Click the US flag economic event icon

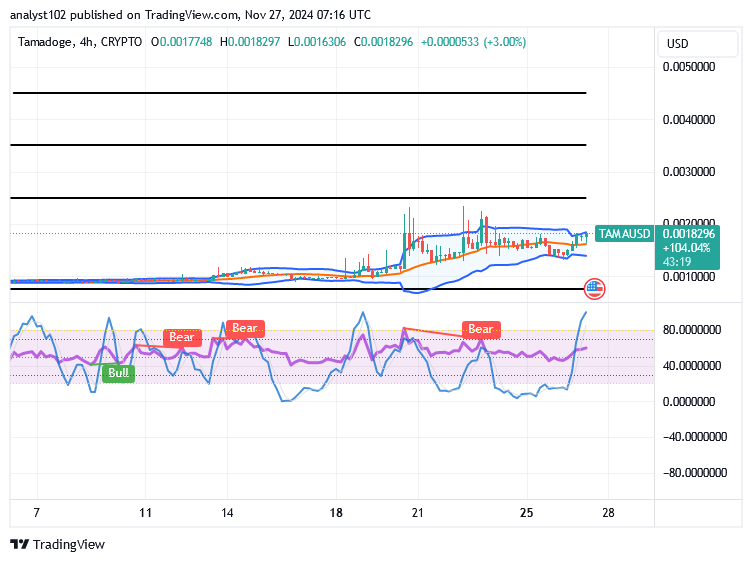point(595,289)
